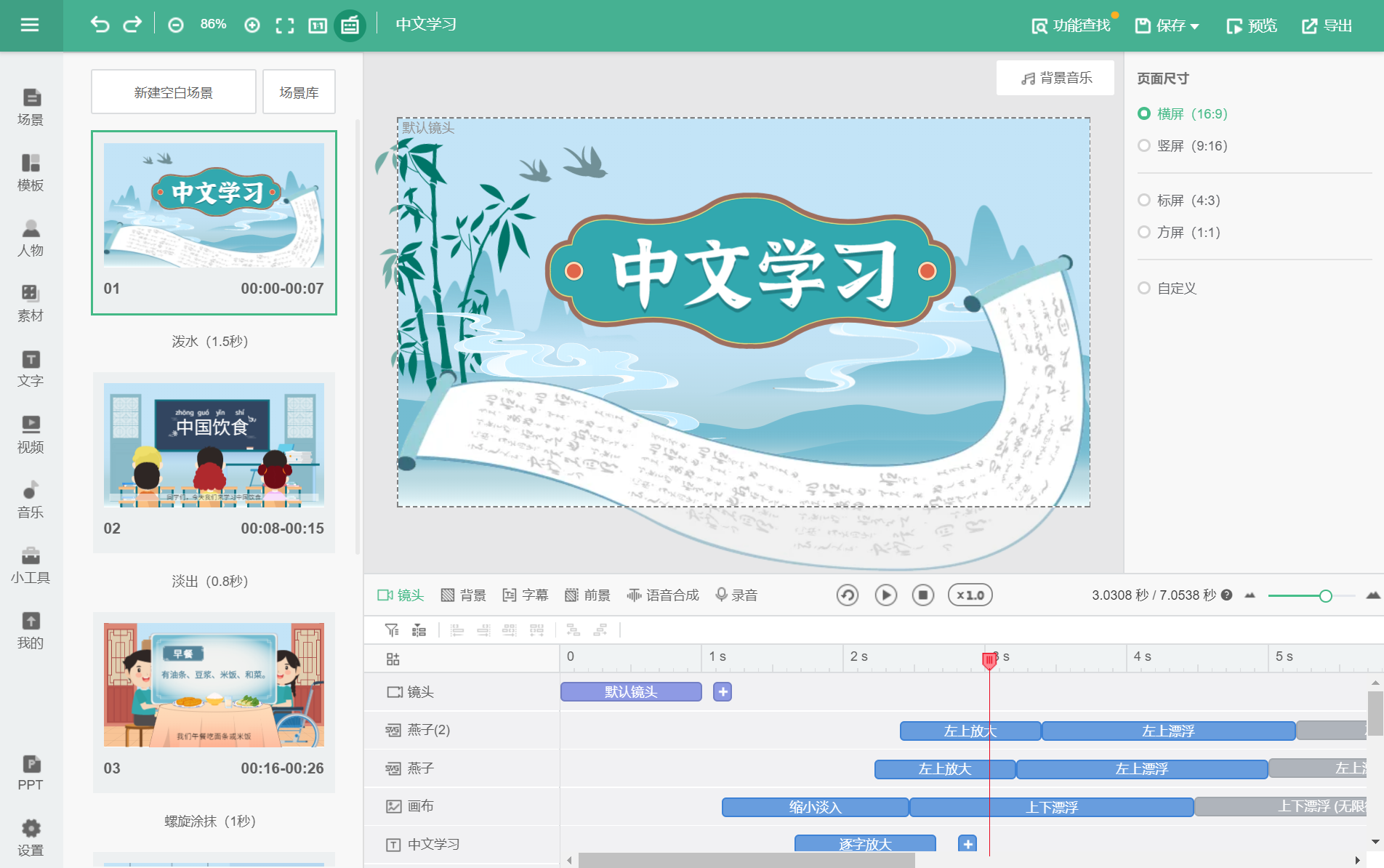Click the redo arrow icon
Screen dimensions: 1384x868
132,25
